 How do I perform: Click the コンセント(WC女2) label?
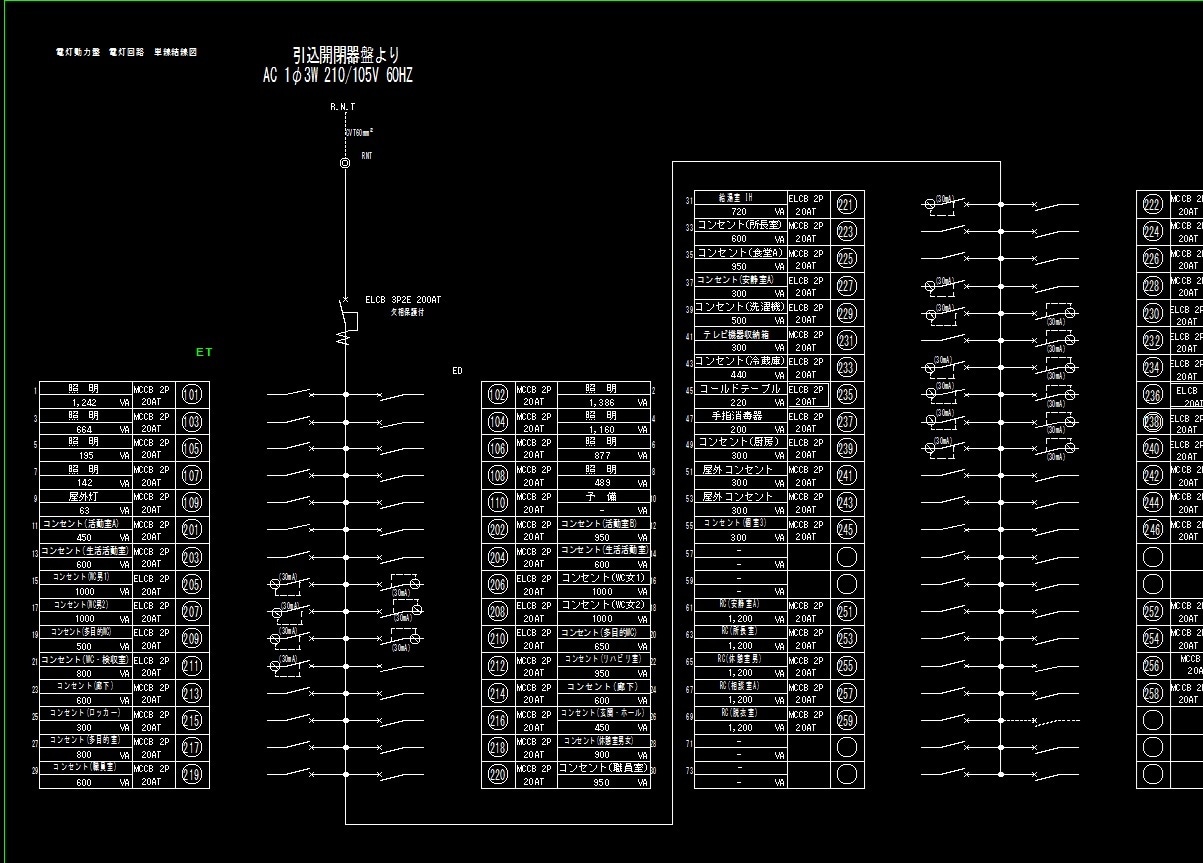(603, 605)
